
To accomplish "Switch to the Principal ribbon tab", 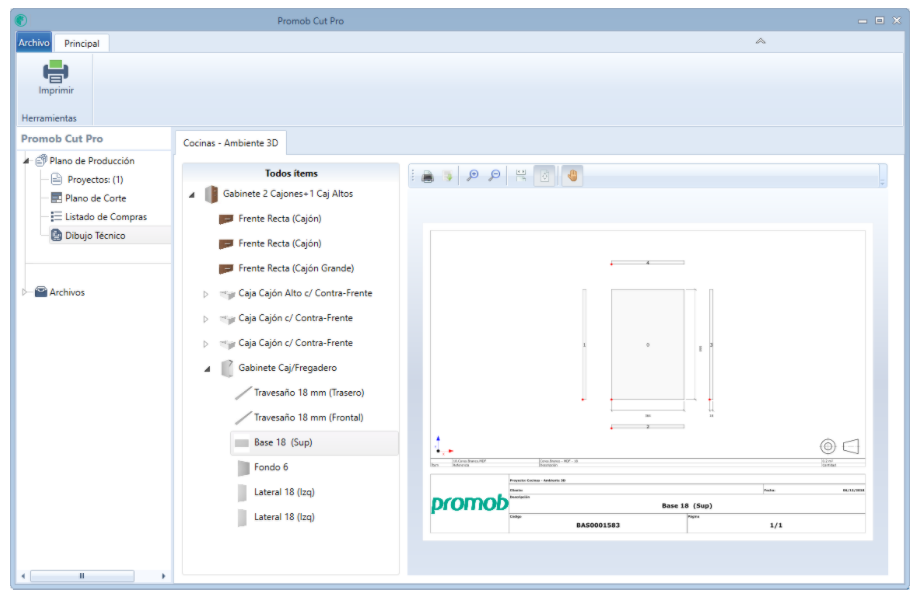I will click(x=82, y=43).
